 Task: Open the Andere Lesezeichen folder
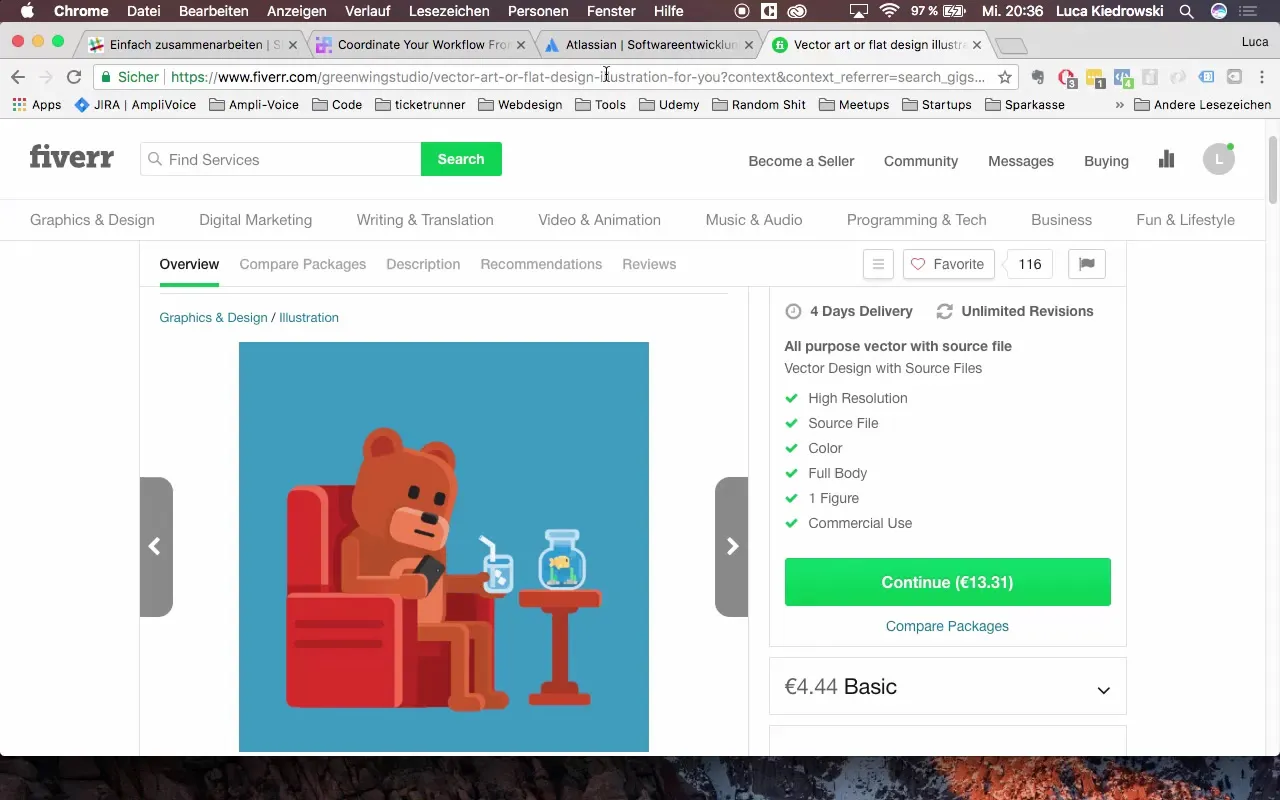click(1202, 104)
